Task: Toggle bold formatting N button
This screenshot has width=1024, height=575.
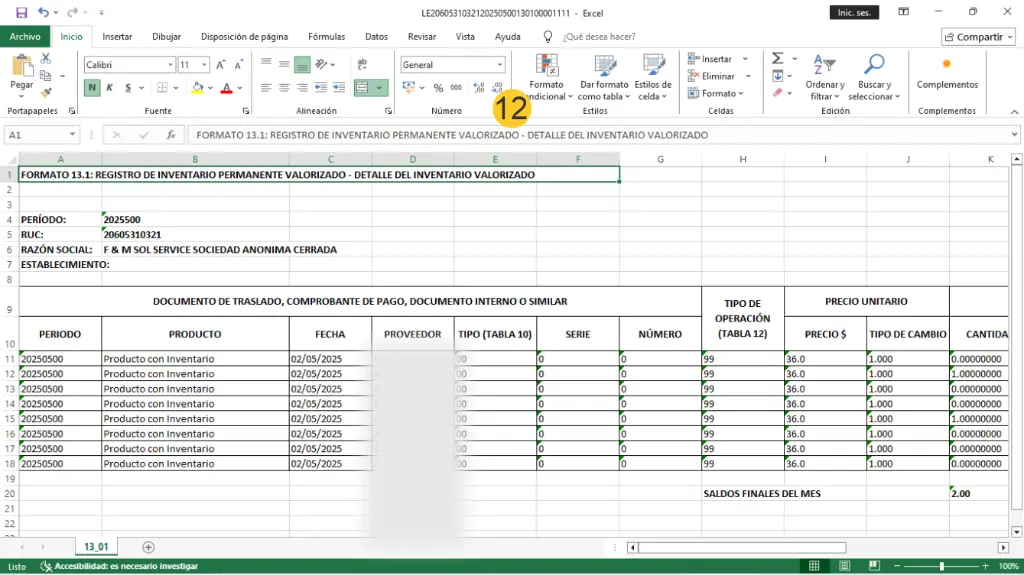Action: [x=92, y=88]
